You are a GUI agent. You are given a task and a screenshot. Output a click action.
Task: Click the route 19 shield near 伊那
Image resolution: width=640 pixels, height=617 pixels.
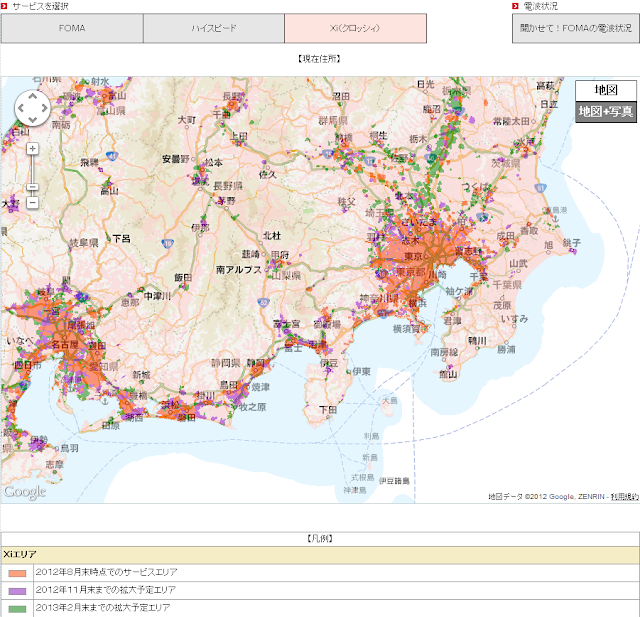coord(168,244)
